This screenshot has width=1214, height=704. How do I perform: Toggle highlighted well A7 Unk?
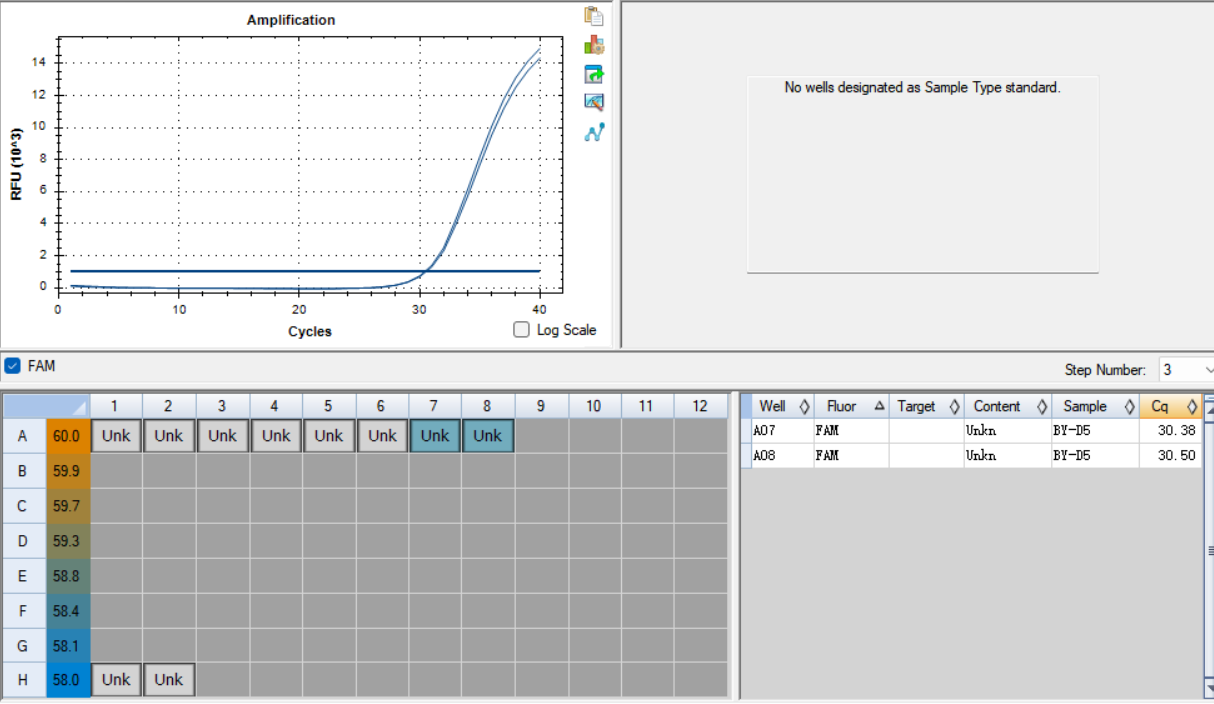coord(435,435)
